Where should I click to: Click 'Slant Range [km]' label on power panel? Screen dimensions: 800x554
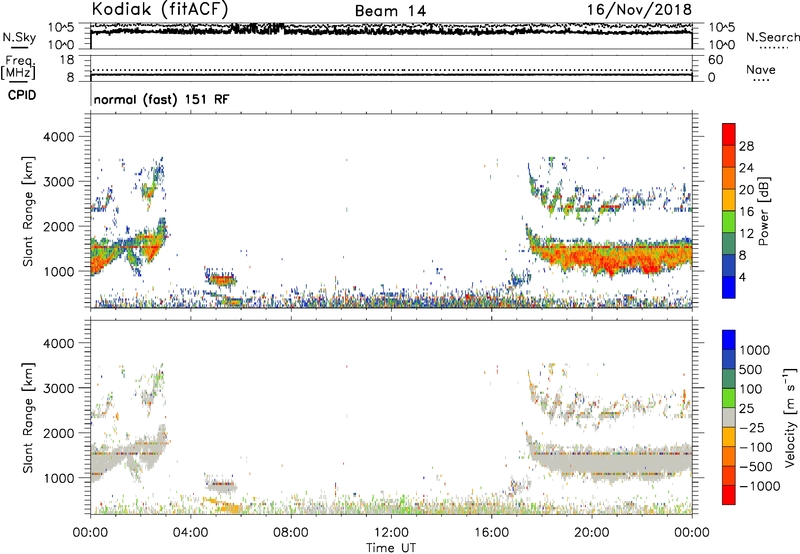tap(28, 211)
